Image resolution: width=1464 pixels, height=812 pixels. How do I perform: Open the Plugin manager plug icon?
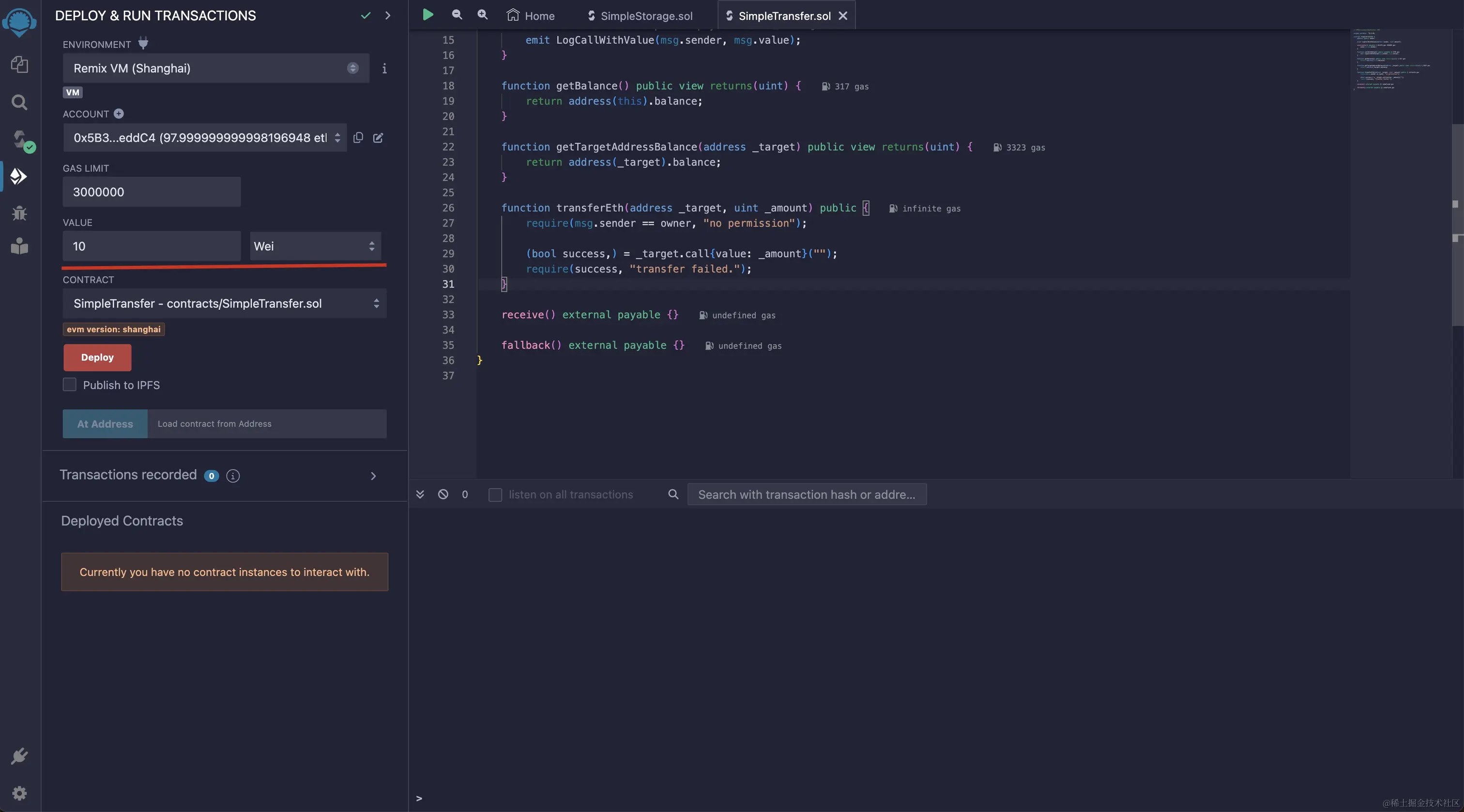tap(19, 756)
